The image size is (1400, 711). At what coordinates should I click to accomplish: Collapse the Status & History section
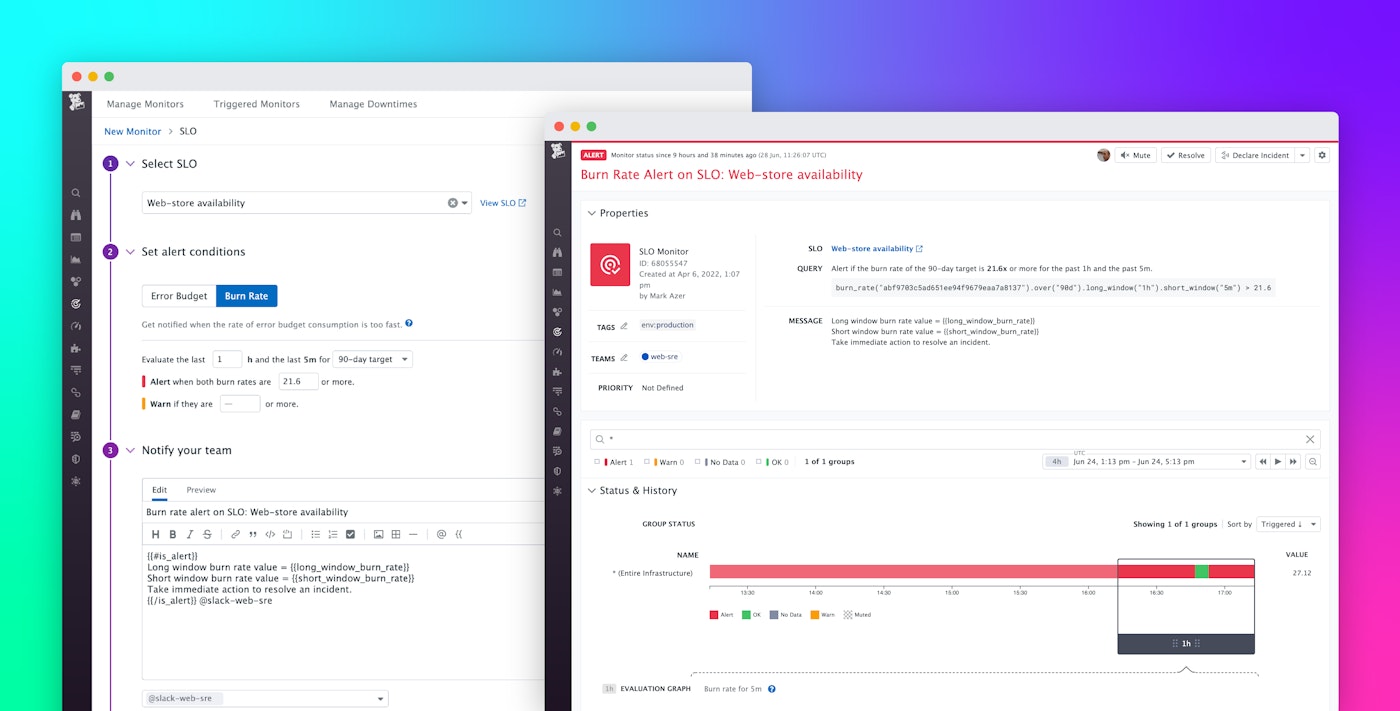click(592, 490)
